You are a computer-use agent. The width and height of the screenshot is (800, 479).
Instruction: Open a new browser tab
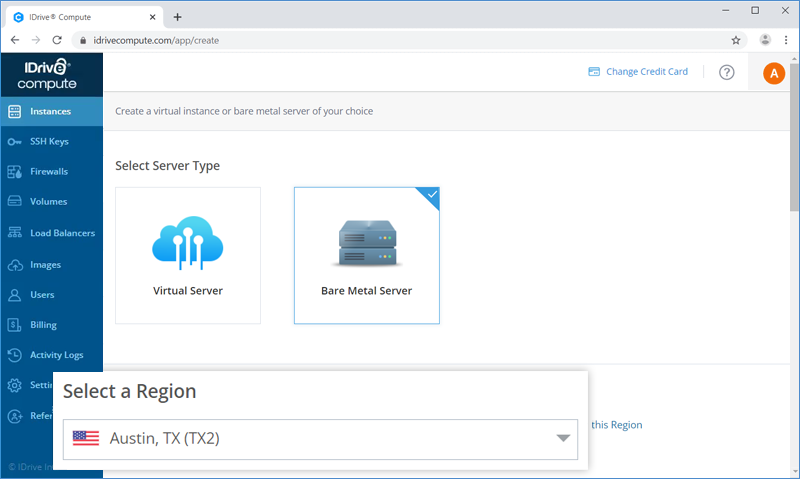pyautogui.click(x=177, y=17)
